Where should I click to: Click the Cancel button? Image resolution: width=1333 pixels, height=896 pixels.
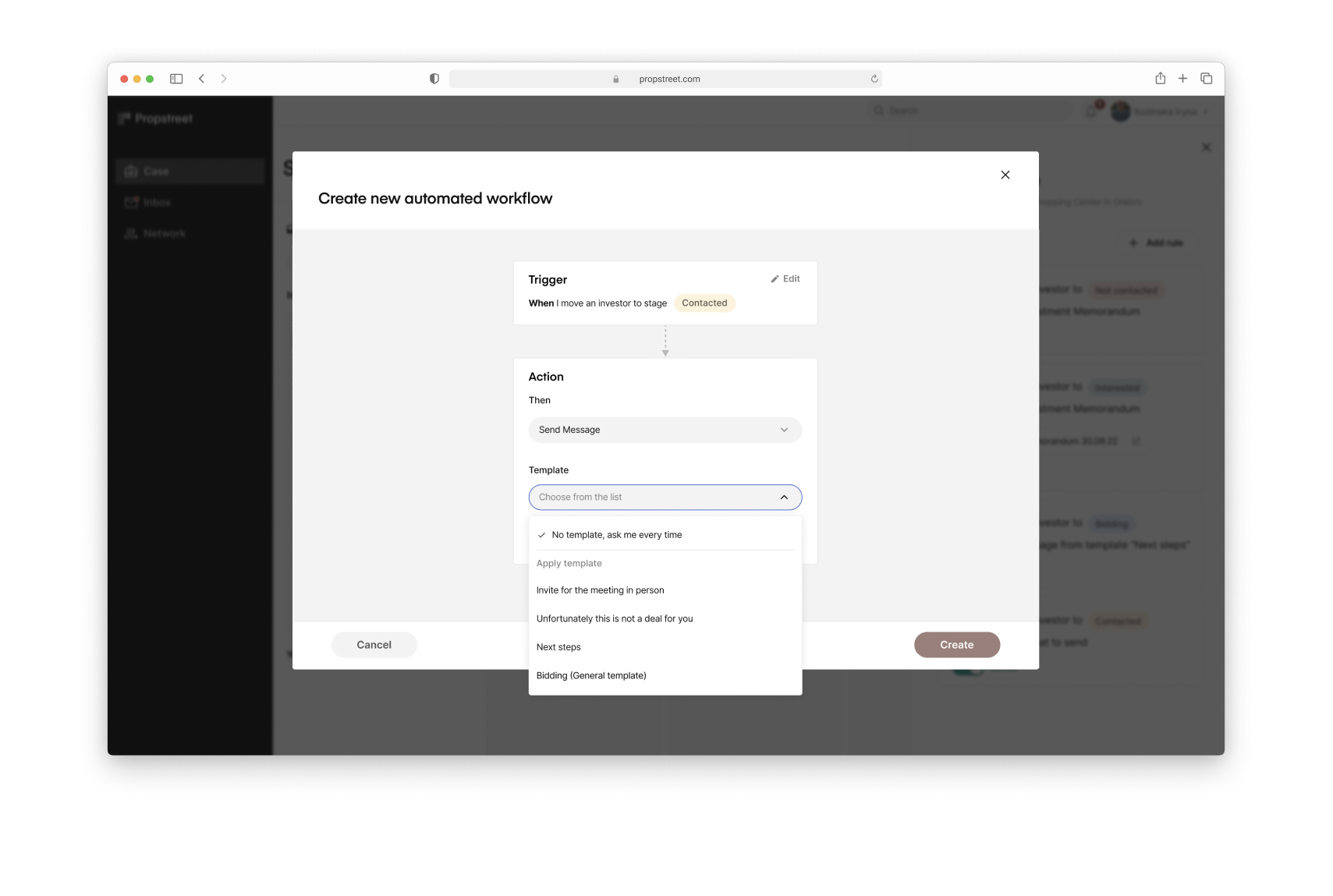point(374,645)
